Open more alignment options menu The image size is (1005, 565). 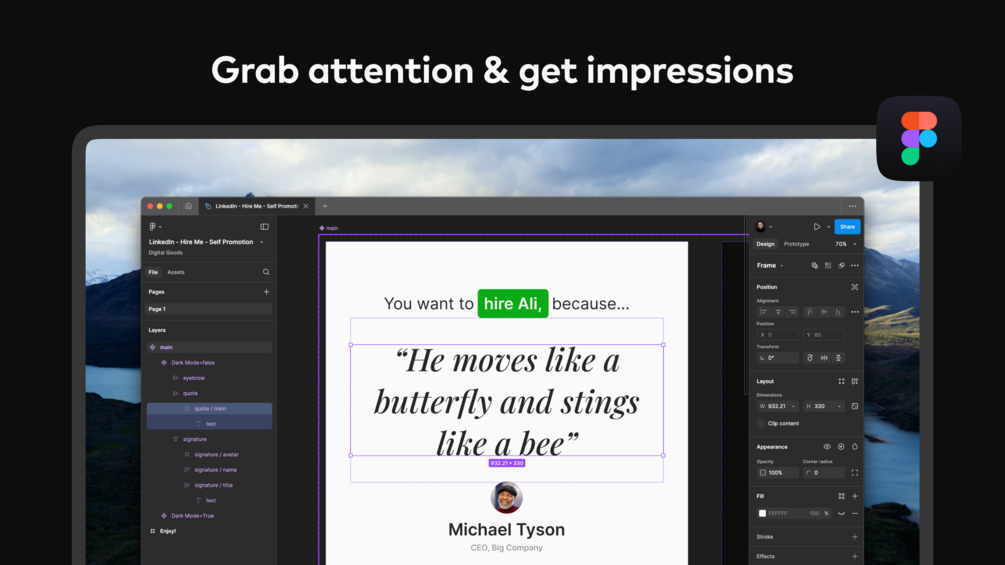pos(854,312)
